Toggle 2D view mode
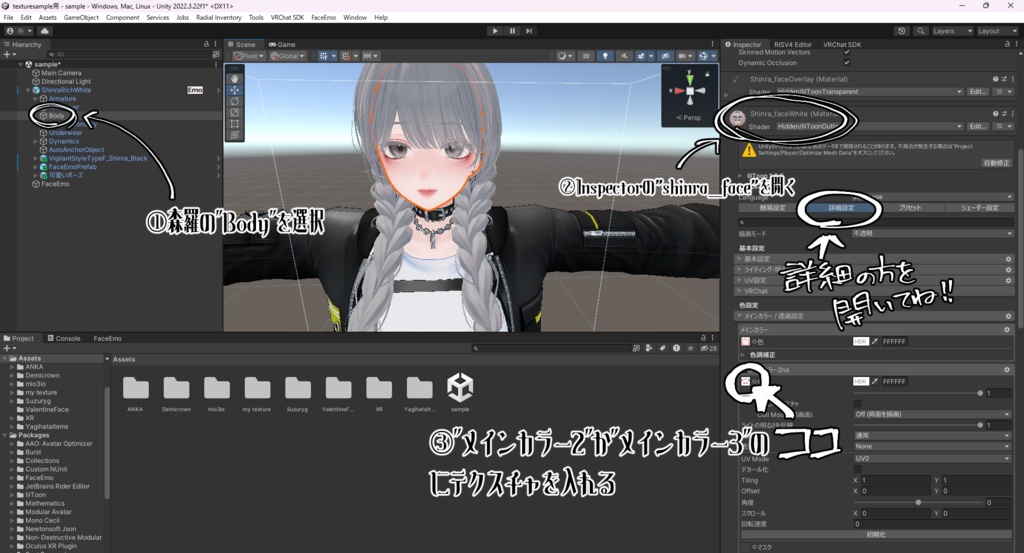The height and width of the screenshot is (553, 1024). click(x=586, y=56)
